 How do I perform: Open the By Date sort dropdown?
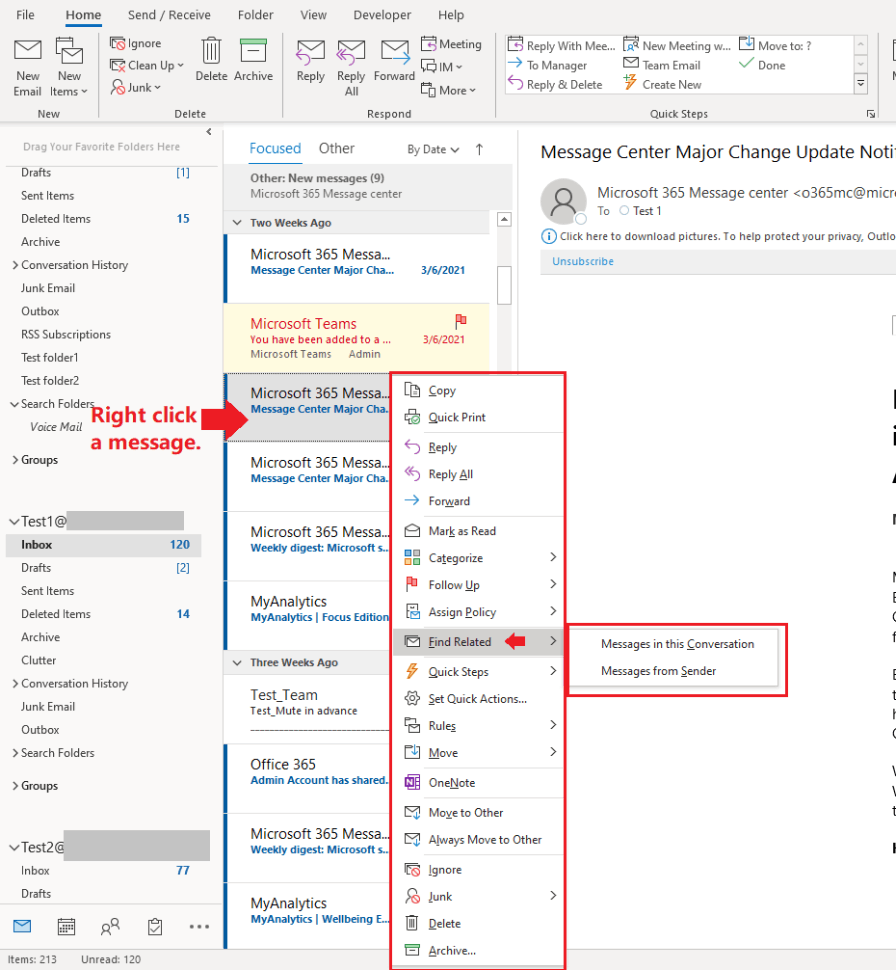pos(429,148)
